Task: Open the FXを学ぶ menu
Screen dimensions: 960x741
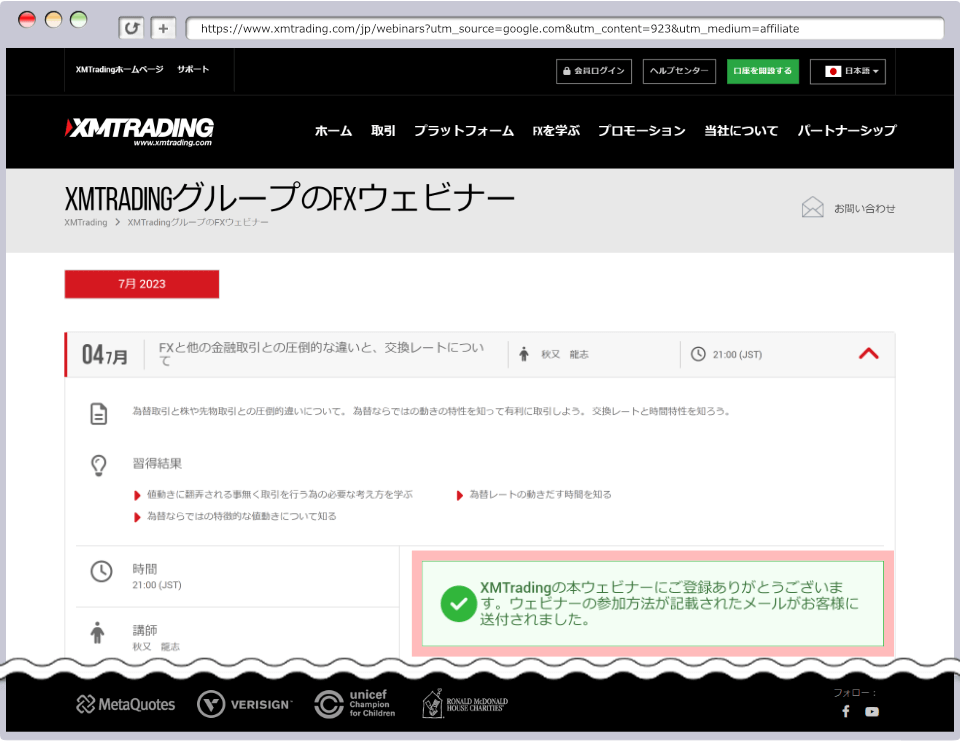Action: [556, 131]
